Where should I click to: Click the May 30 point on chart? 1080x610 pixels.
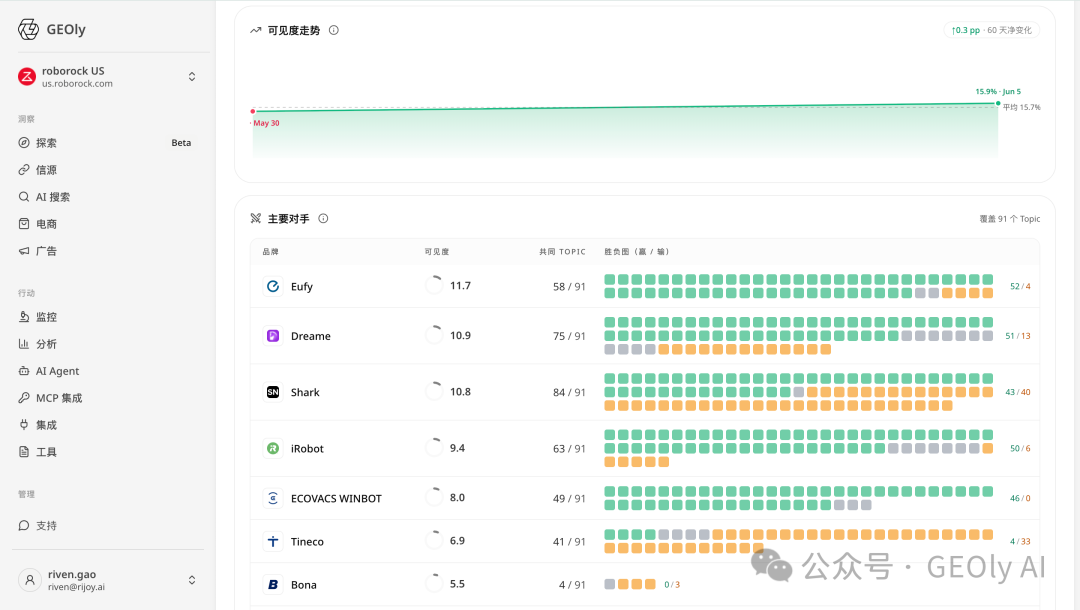point(253,111)
